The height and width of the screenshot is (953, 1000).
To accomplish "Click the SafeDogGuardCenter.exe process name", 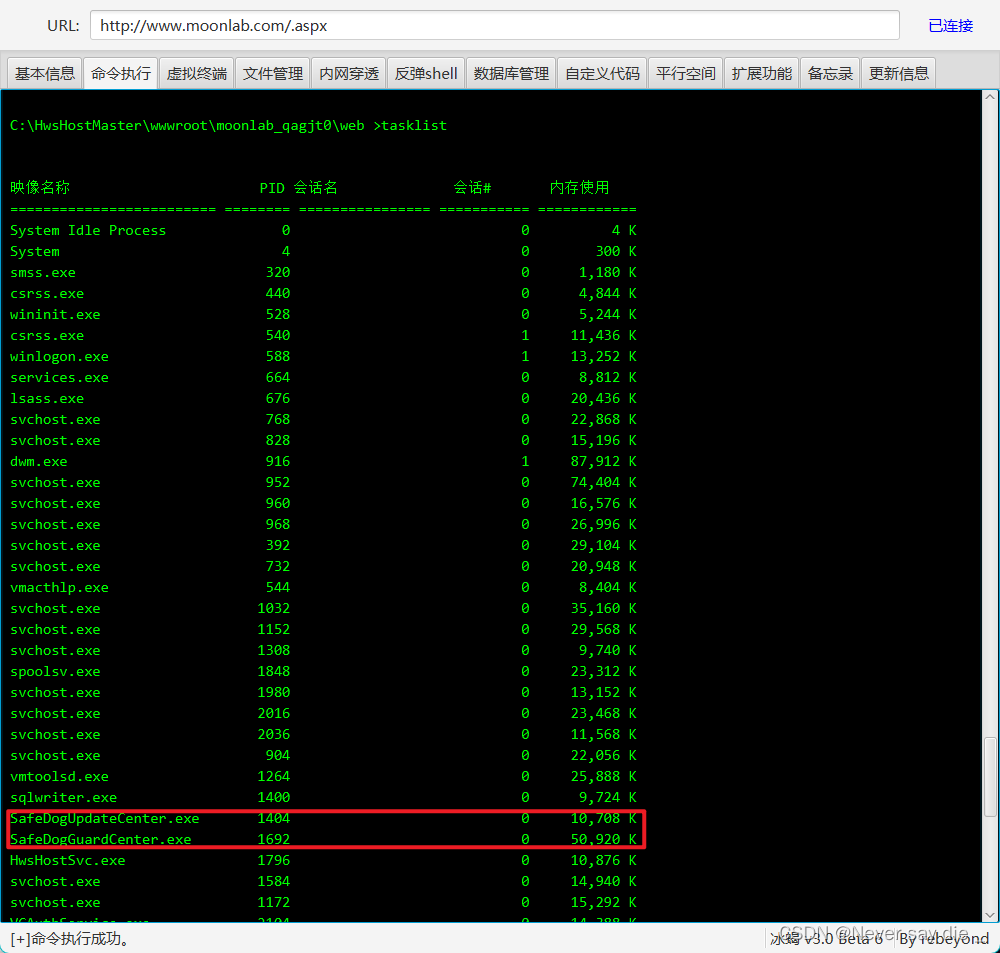I will click(101, 839).
